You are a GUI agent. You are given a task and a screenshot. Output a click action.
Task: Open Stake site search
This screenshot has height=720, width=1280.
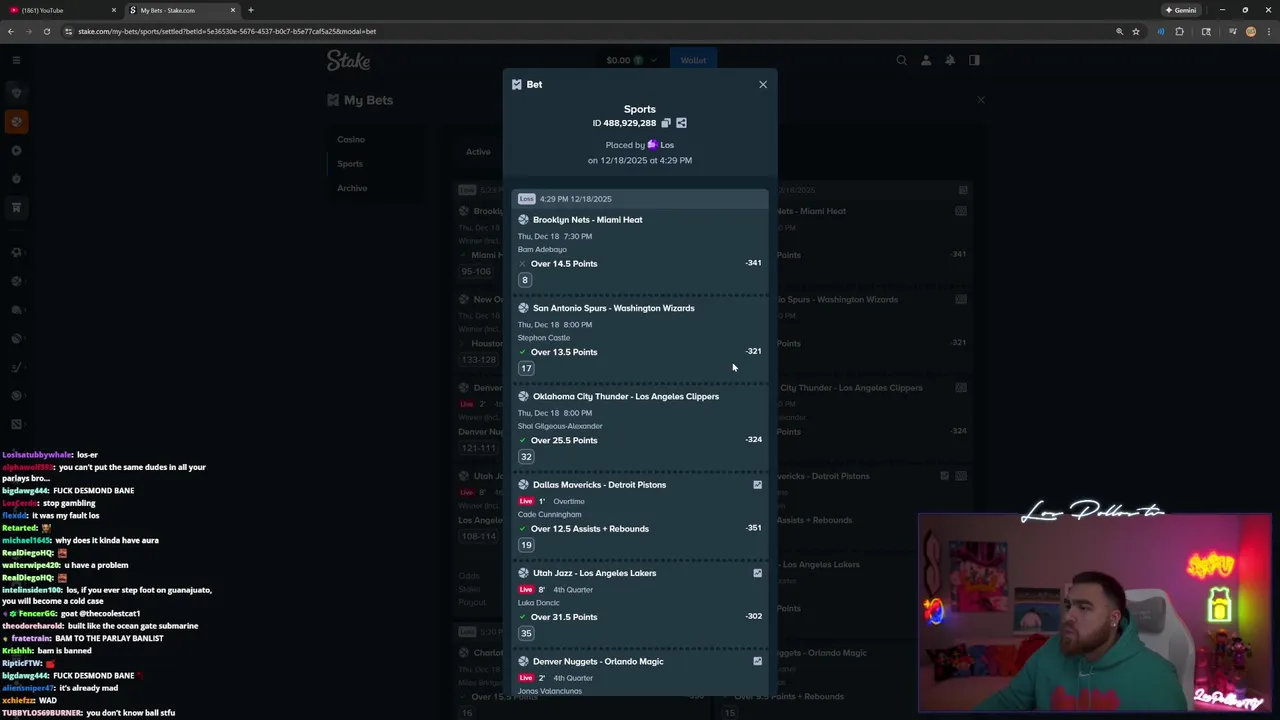coord(901,60)
